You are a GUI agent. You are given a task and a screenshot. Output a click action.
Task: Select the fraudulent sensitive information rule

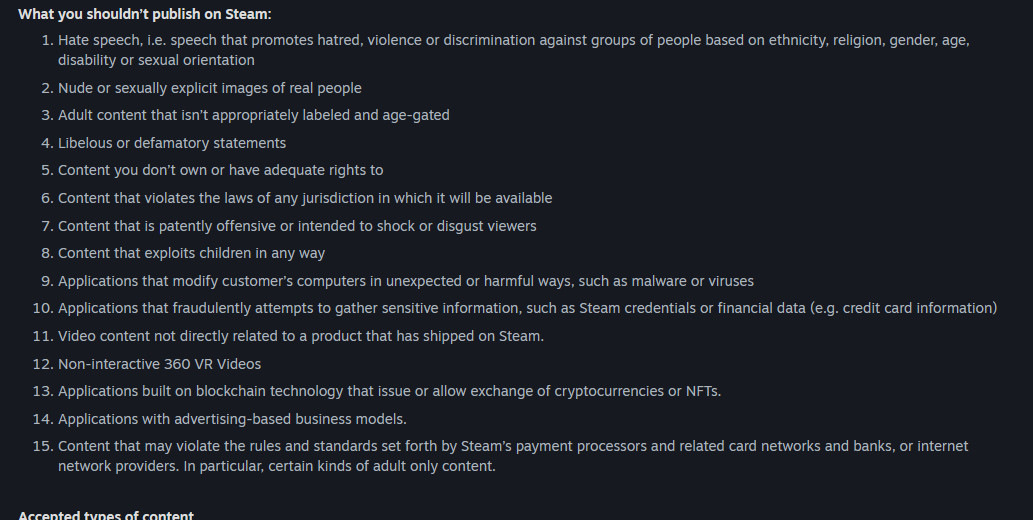528,308
